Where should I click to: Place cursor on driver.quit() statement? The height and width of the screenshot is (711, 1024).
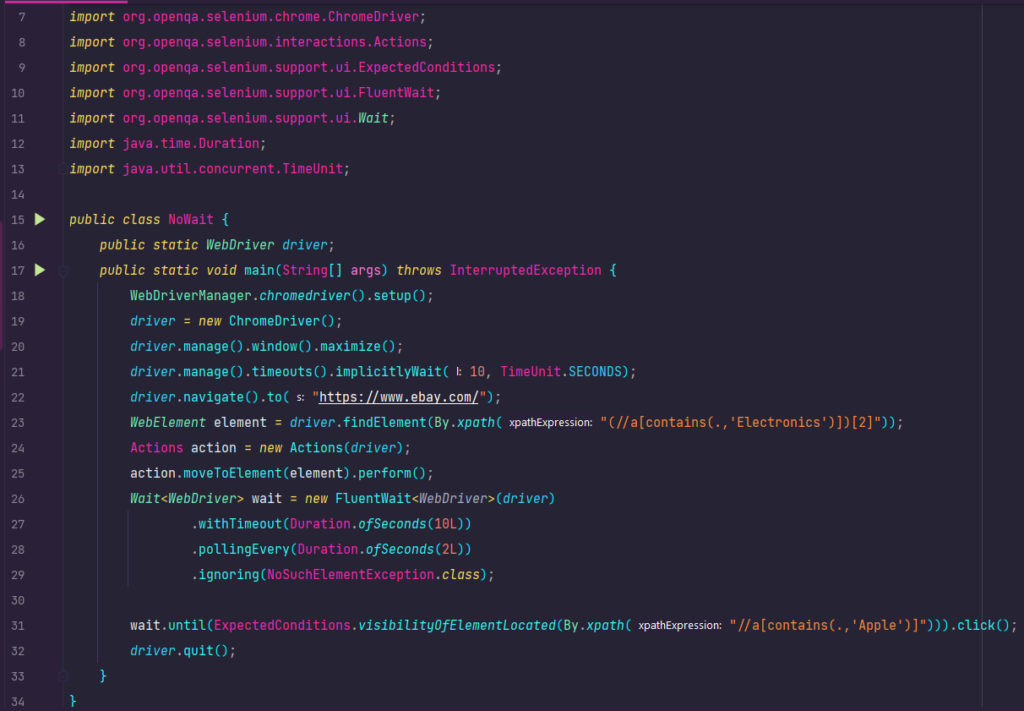pyautogui.click(x=182, y=651)
